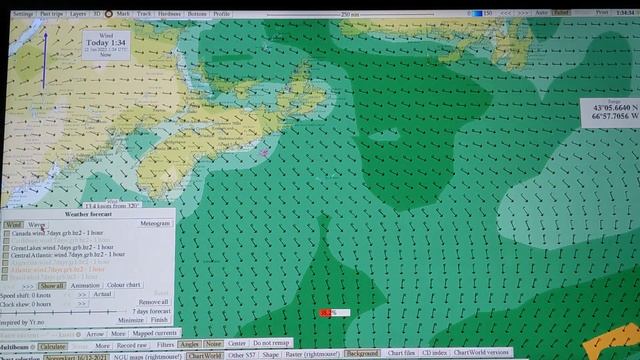
Task: Toggle the ChartWorld chart selection
Action: [x=205, y=356]
